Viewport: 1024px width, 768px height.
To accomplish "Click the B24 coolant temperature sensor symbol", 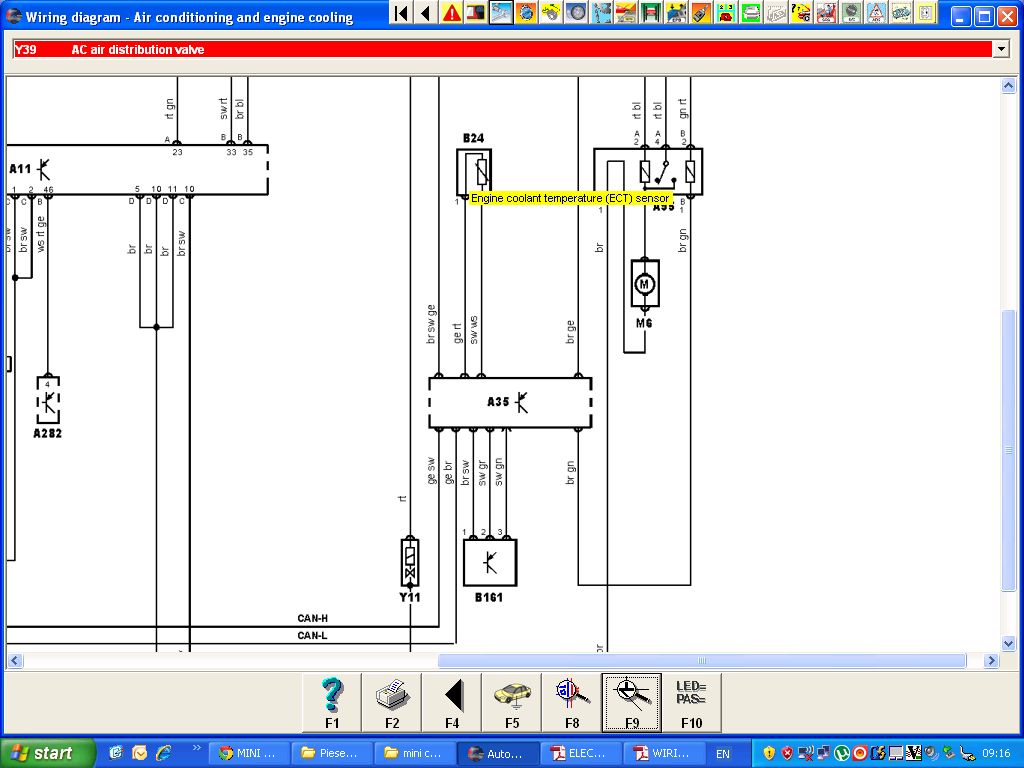I will tap(474, 172).
